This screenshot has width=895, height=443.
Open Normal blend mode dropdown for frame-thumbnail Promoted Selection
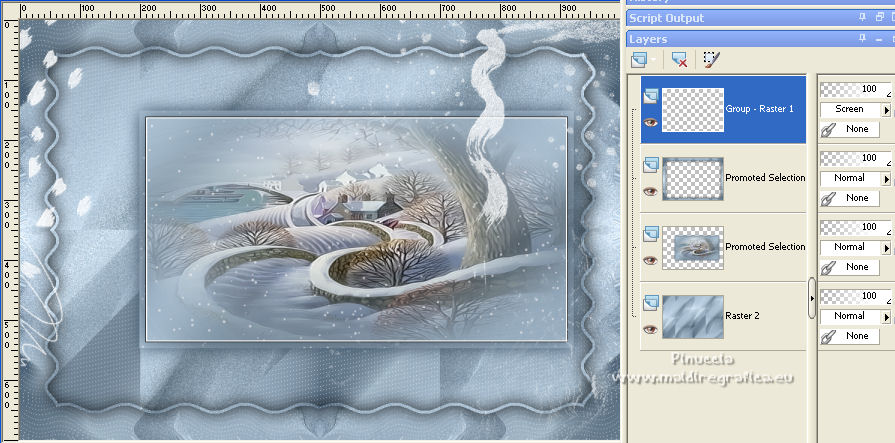[x=886, y=178]
